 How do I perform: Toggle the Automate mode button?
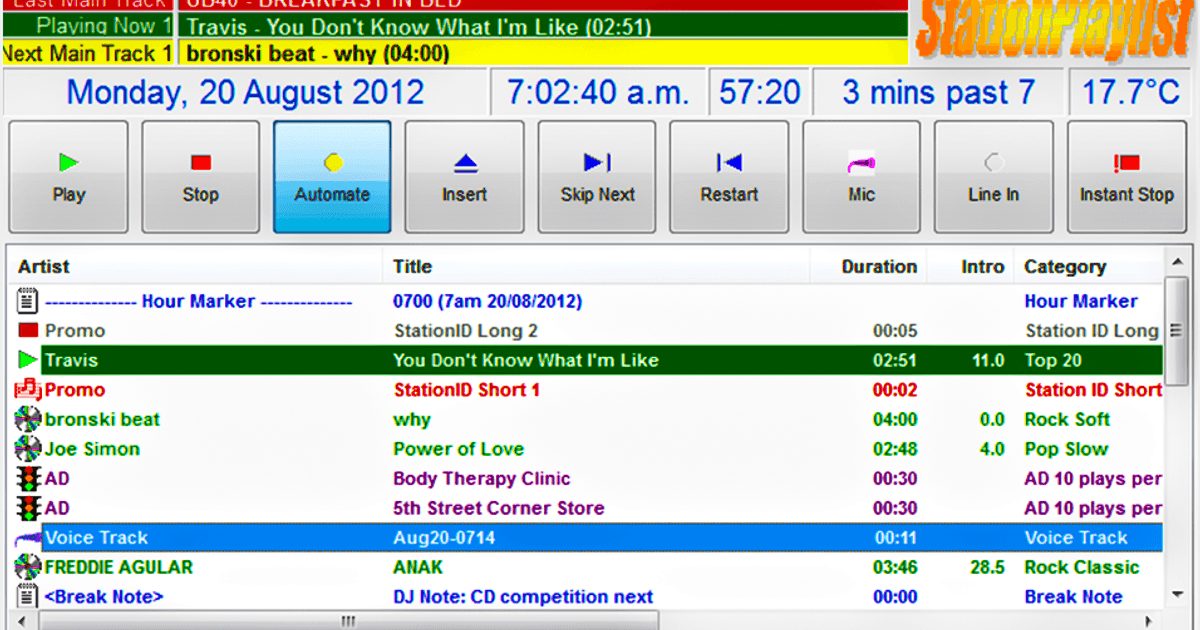(332, 177)
